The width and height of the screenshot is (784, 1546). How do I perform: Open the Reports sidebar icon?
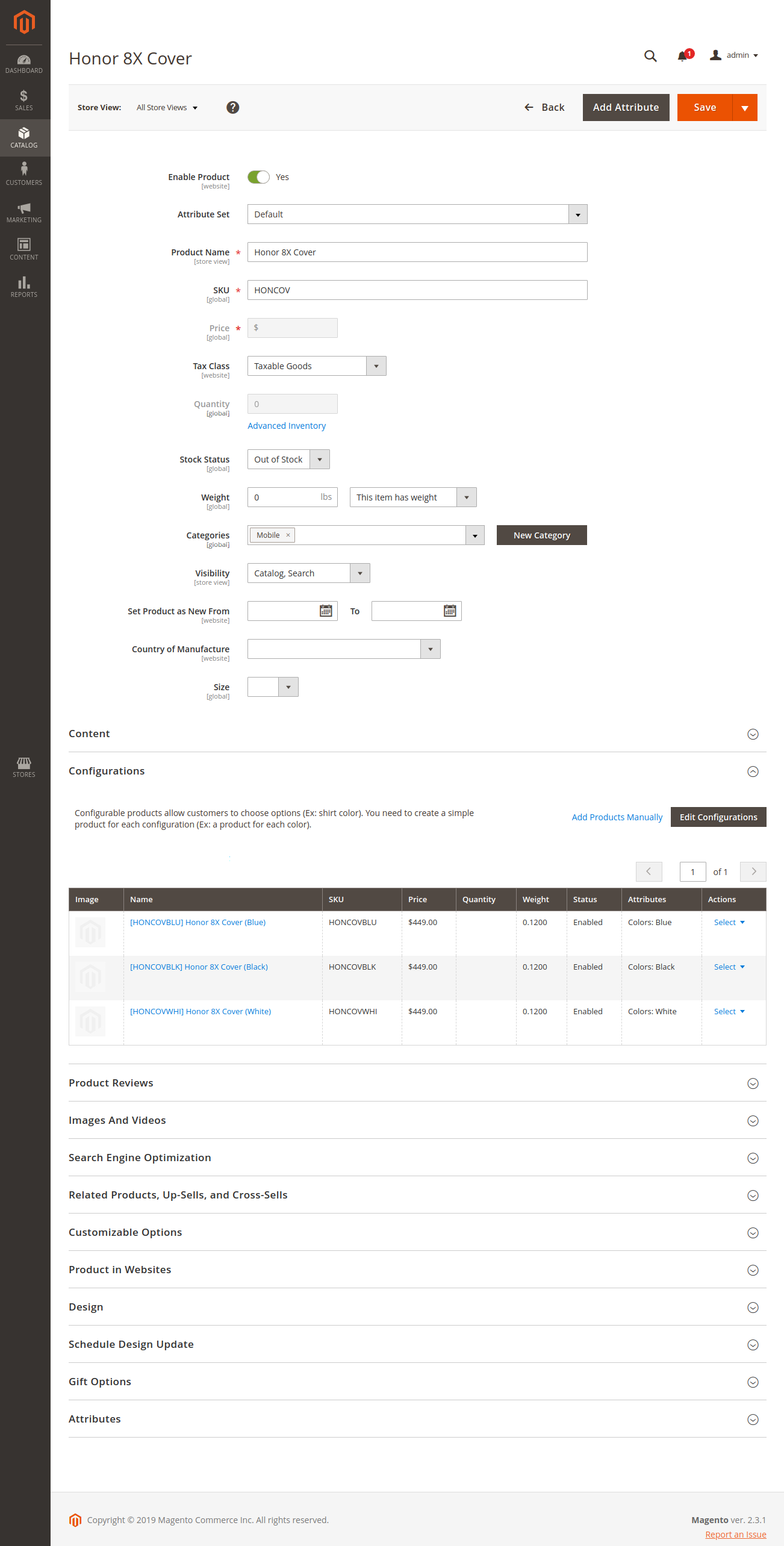[24, 287]
